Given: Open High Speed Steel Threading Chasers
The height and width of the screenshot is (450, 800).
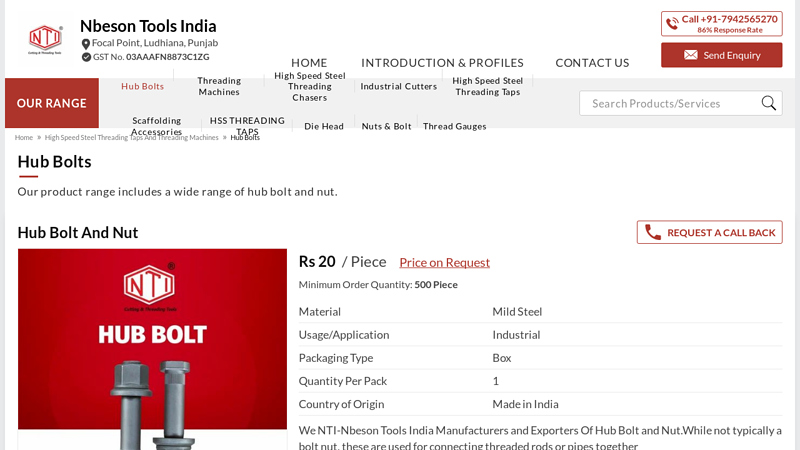Looking at the screenshot, I should pos(310,86).
